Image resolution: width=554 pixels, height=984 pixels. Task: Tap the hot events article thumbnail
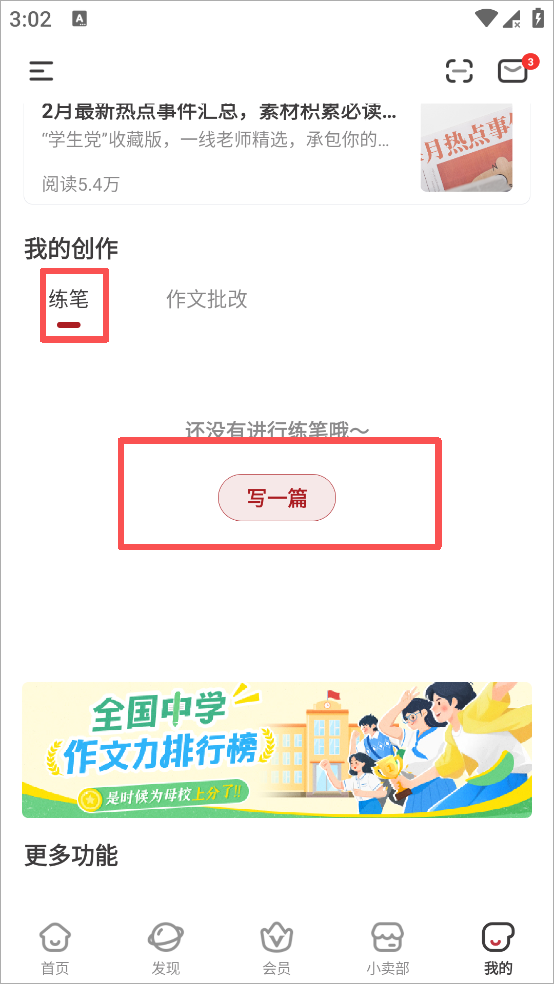(466, 146)
